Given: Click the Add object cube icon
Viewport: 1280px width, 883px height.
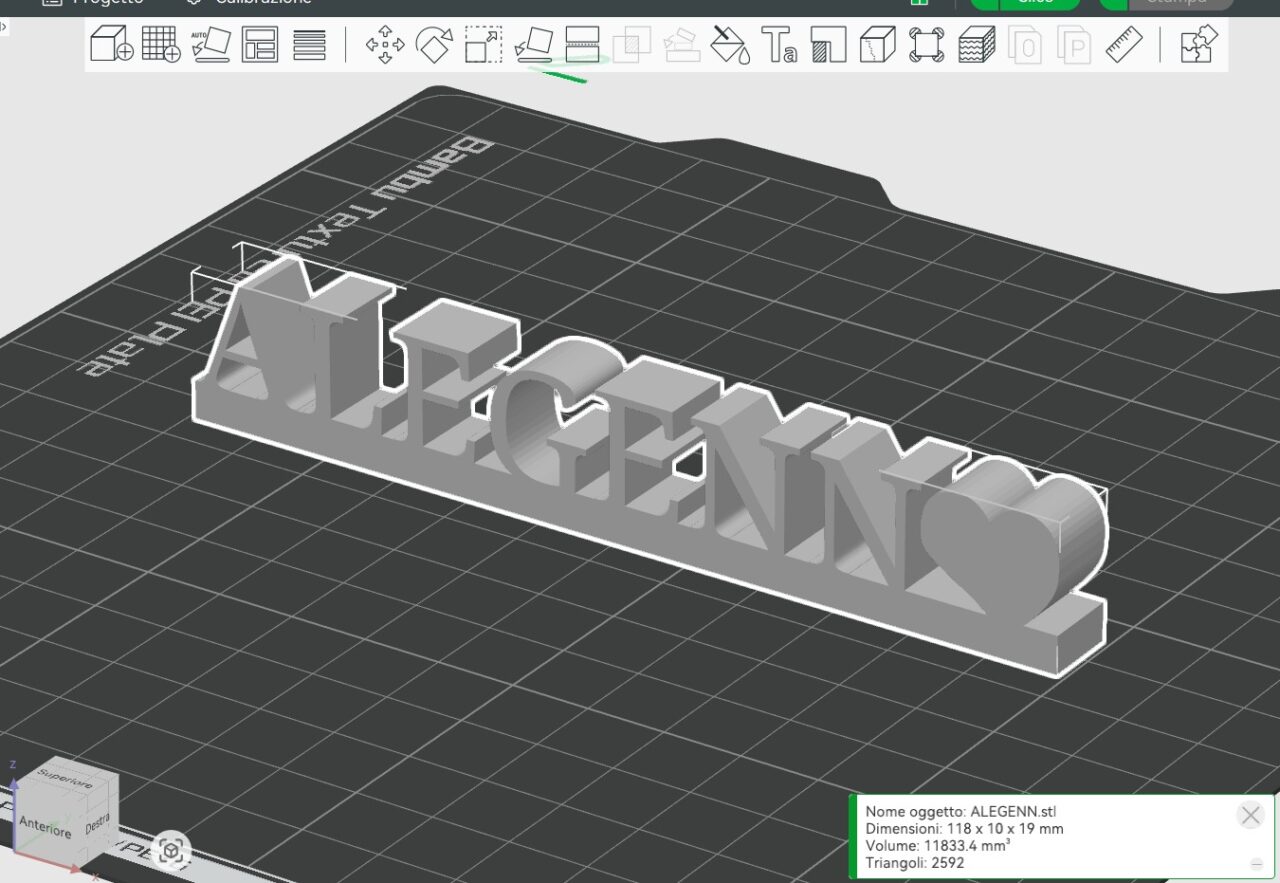Looking at the screenshot, I should coord(111,45).
